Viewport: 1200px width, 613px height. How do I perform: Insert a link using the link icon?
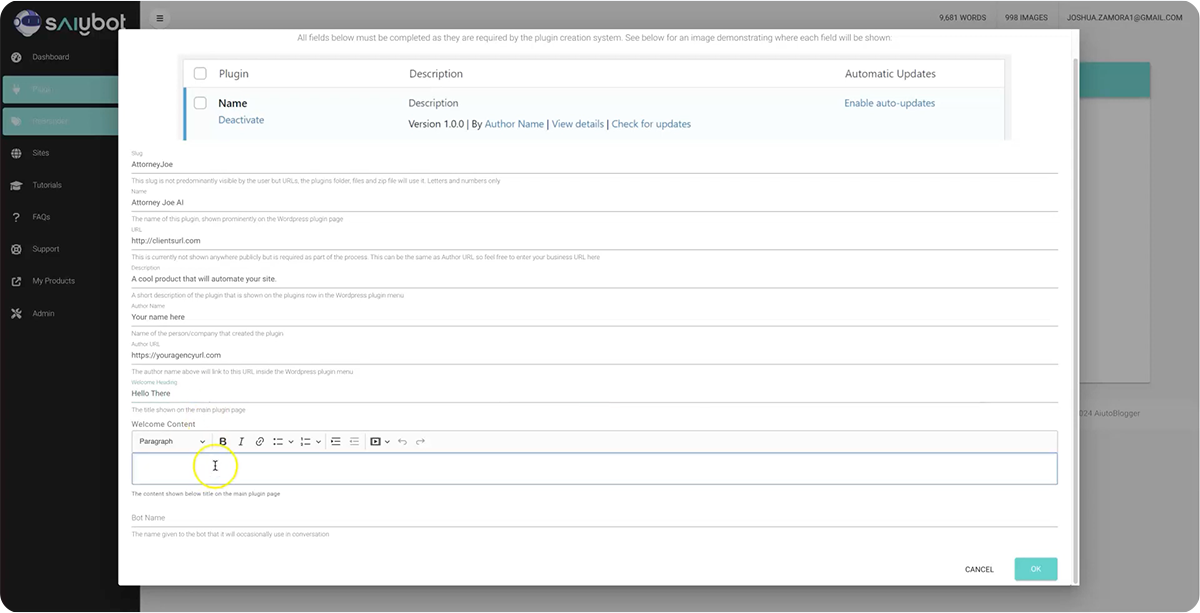coord(260,441)
